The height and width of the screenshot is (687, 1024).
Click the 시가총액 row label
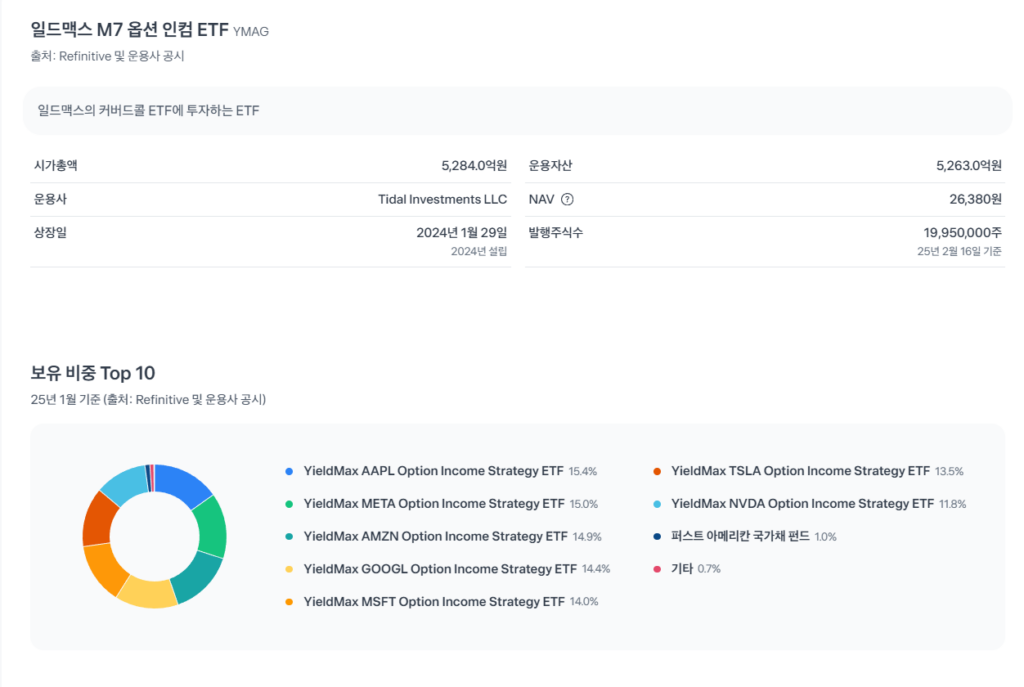pos(56,166)
